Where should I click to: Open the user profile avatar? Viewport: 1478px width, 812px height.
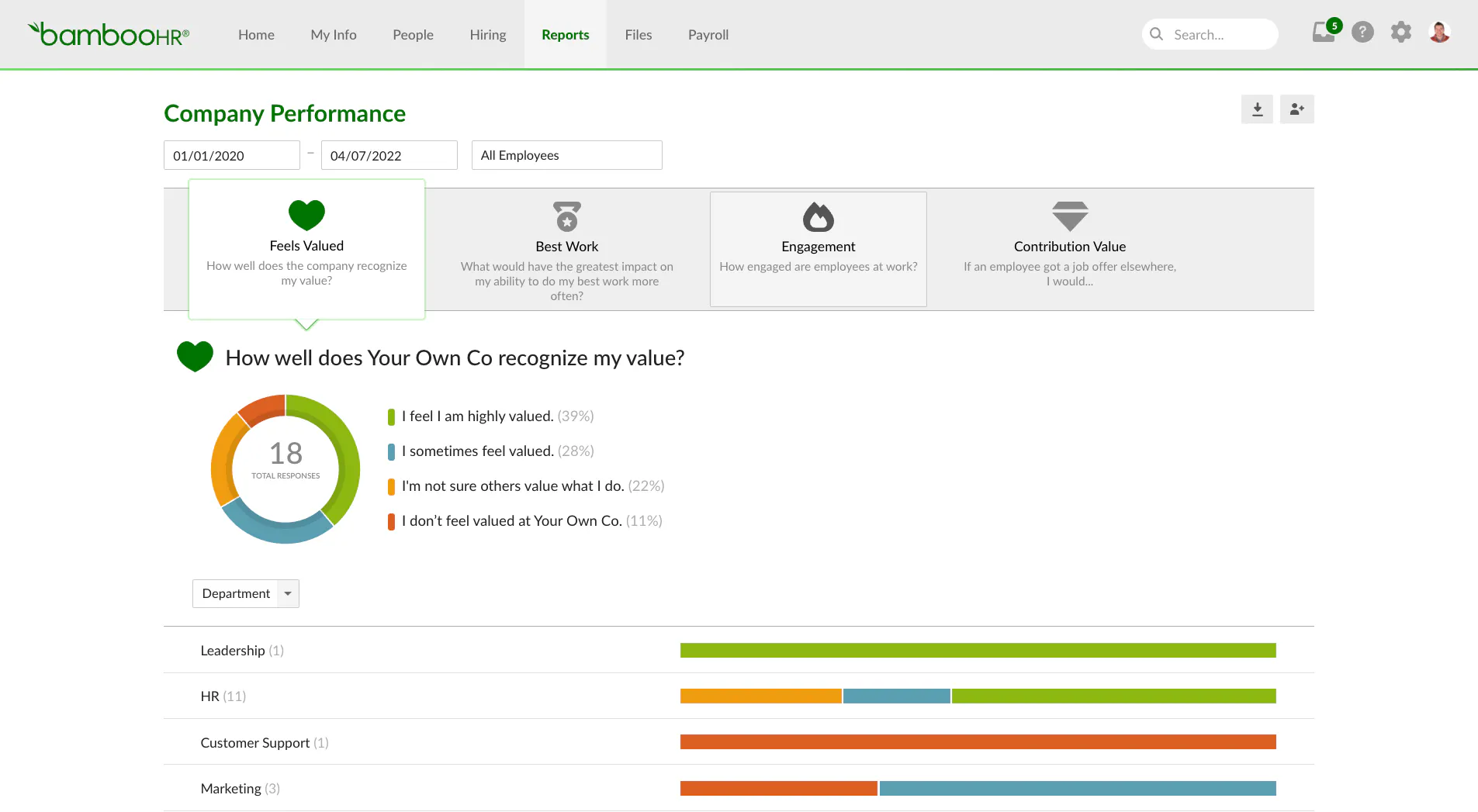pos(1440,32)
